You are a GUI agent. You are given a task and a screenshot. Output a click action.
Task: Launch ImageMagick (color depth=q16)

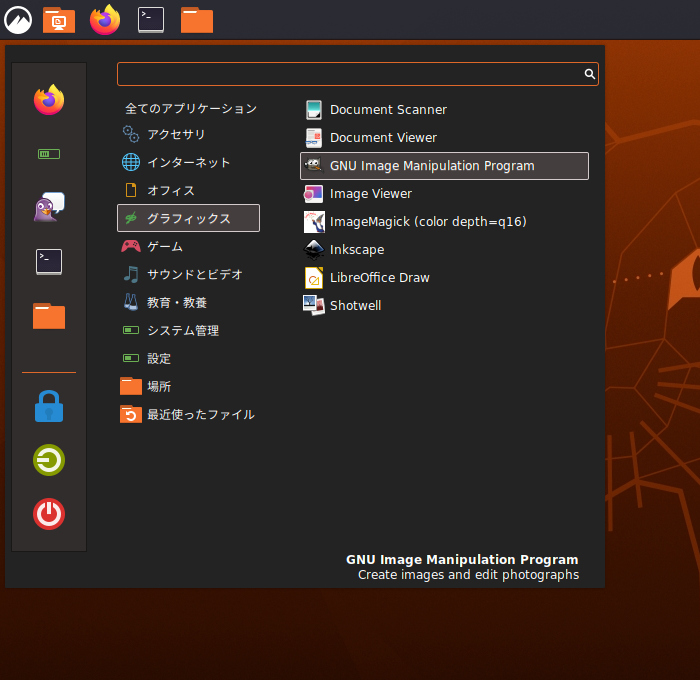(444, 222)
